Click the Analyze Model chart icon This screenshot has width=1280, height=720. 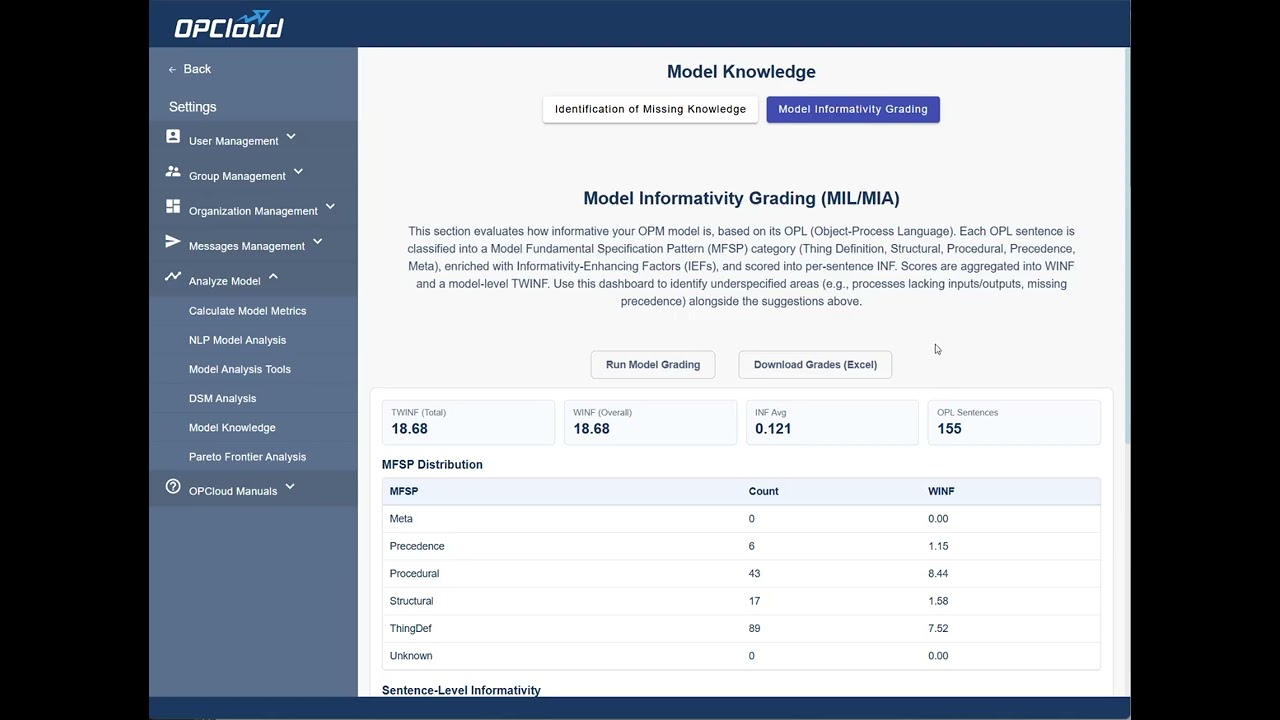pyautogui.click(x=173, y=277)
